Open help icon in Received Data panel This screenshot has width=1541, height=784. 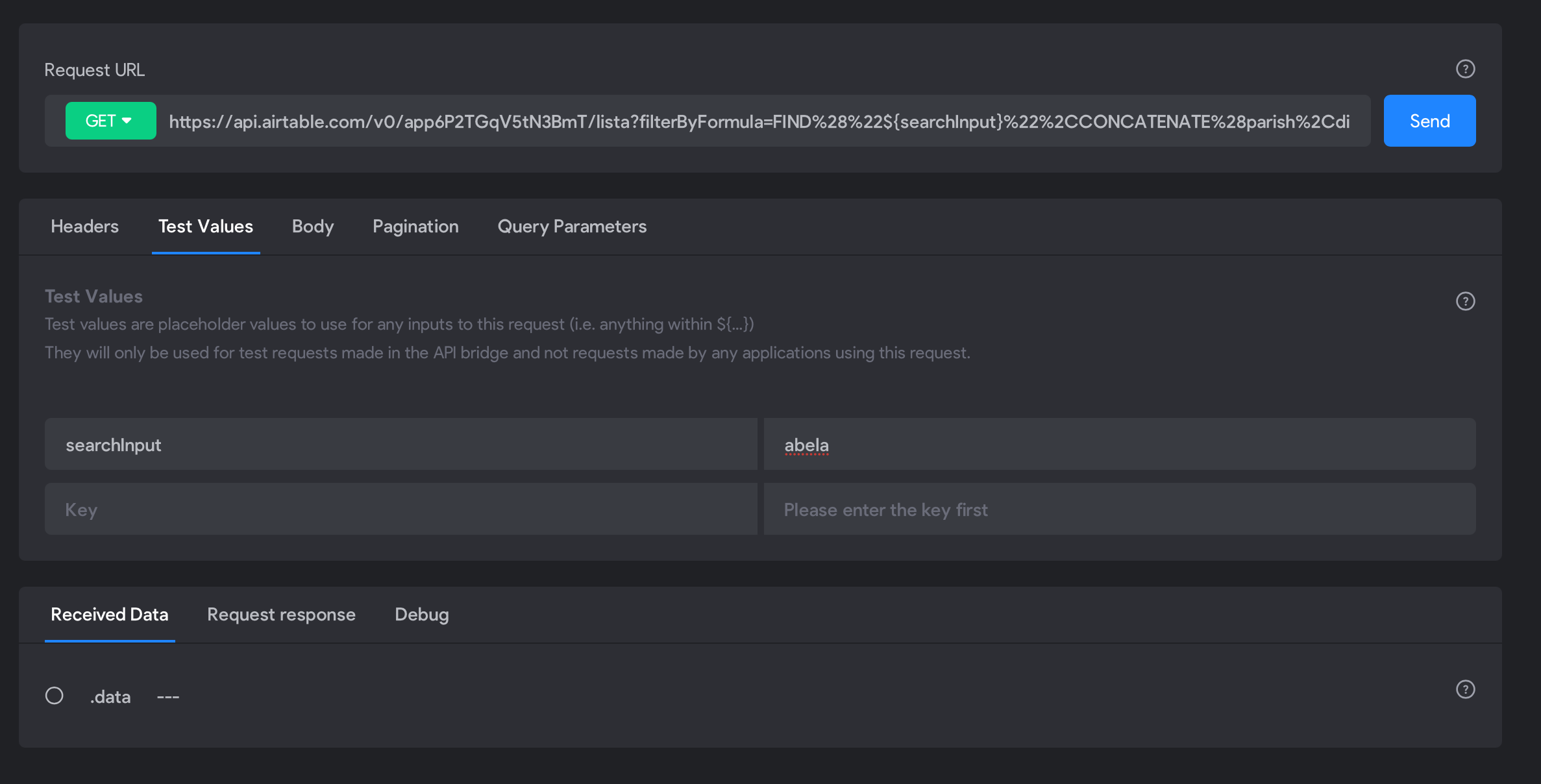1465,689
